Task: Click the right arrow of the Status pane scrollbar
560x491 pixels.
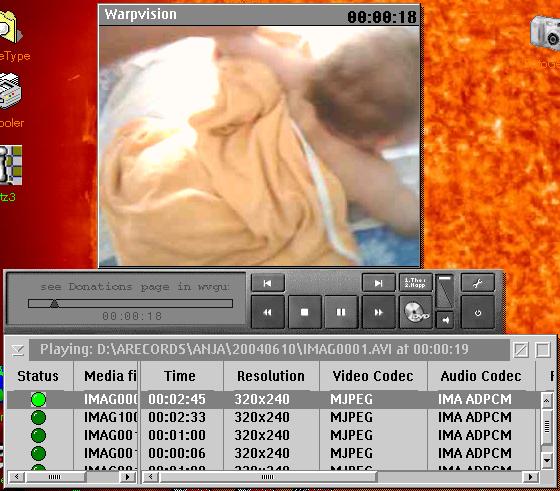Action: [x=128, y=477]
